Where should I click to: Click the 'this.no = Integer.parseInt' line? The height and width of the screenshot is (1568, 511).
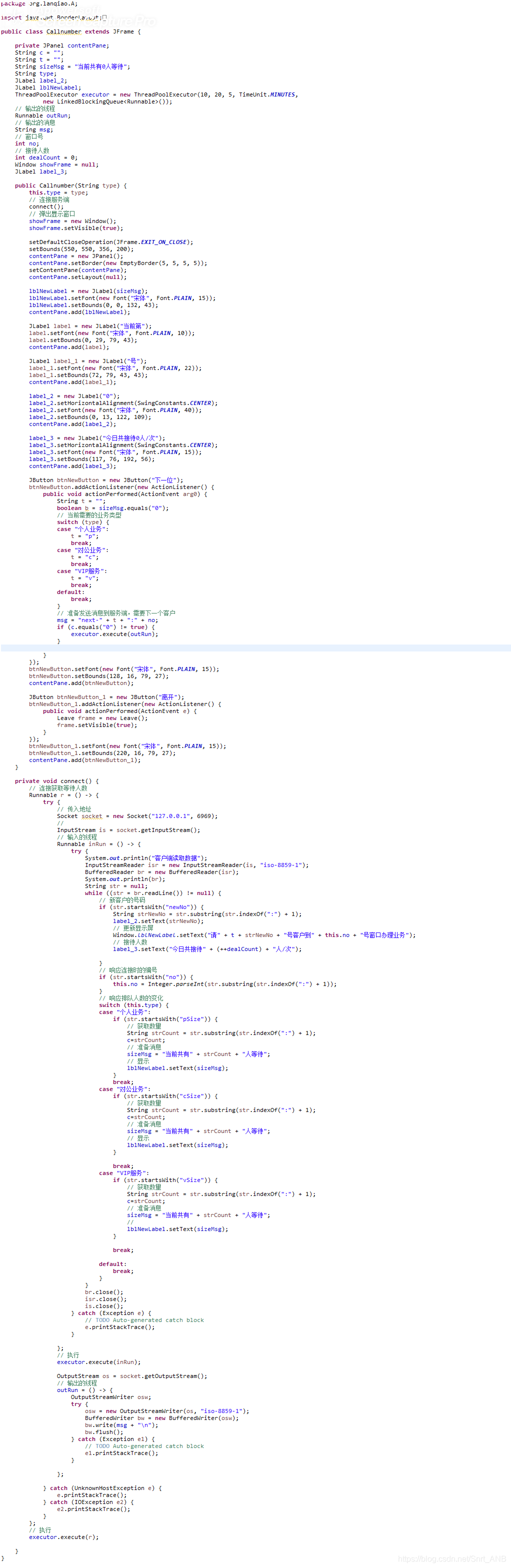click(x=224, y=984)
